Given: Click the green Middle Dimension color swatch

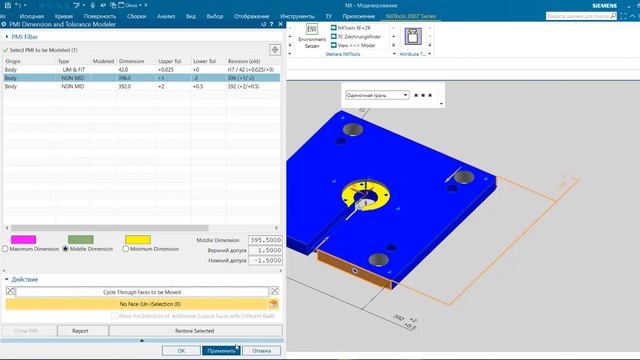Looking at the screenshot, I should (80, 240).
